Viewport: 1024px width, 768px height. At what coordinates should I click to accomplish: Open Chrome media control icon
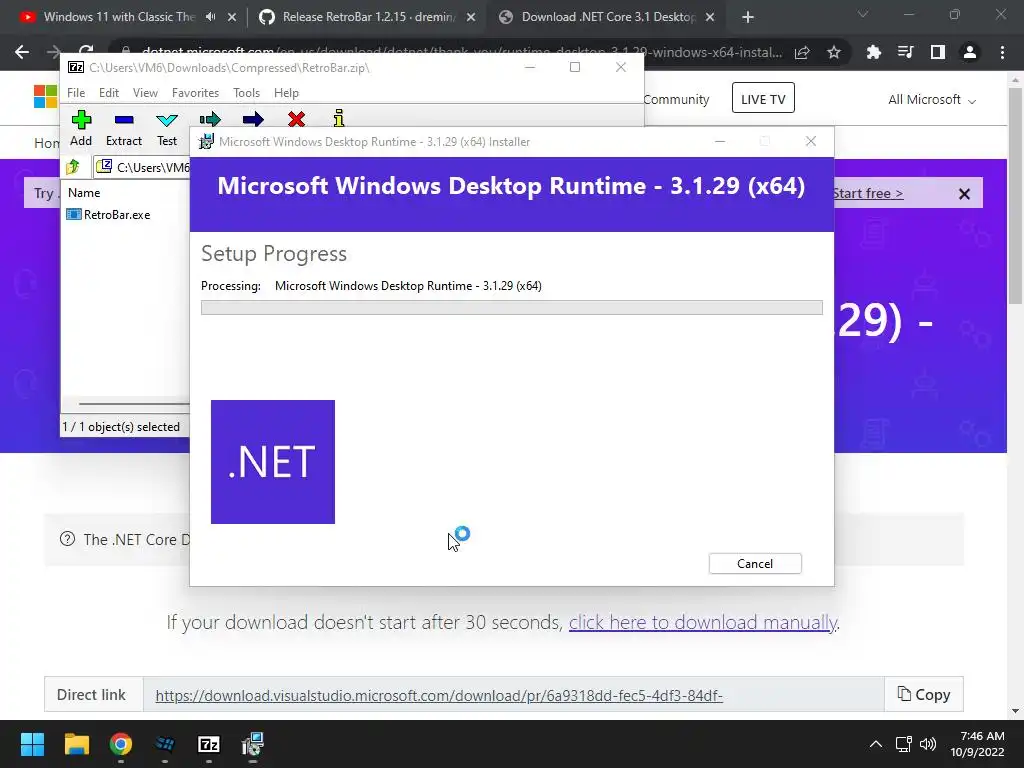tap(905, 52)
